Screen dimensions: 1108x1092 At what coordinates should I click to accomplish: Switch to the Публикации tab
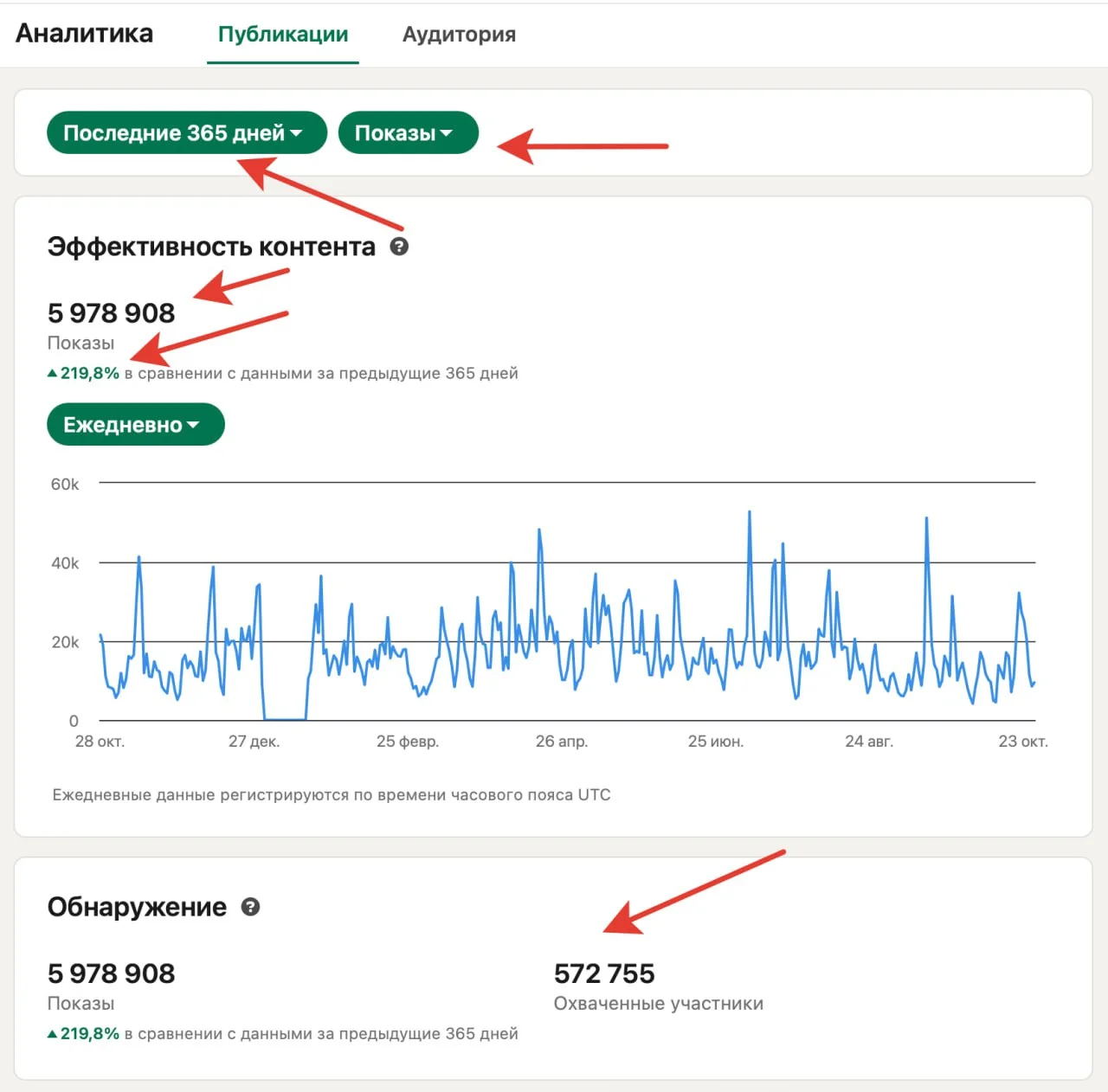[x=283, y=35]
